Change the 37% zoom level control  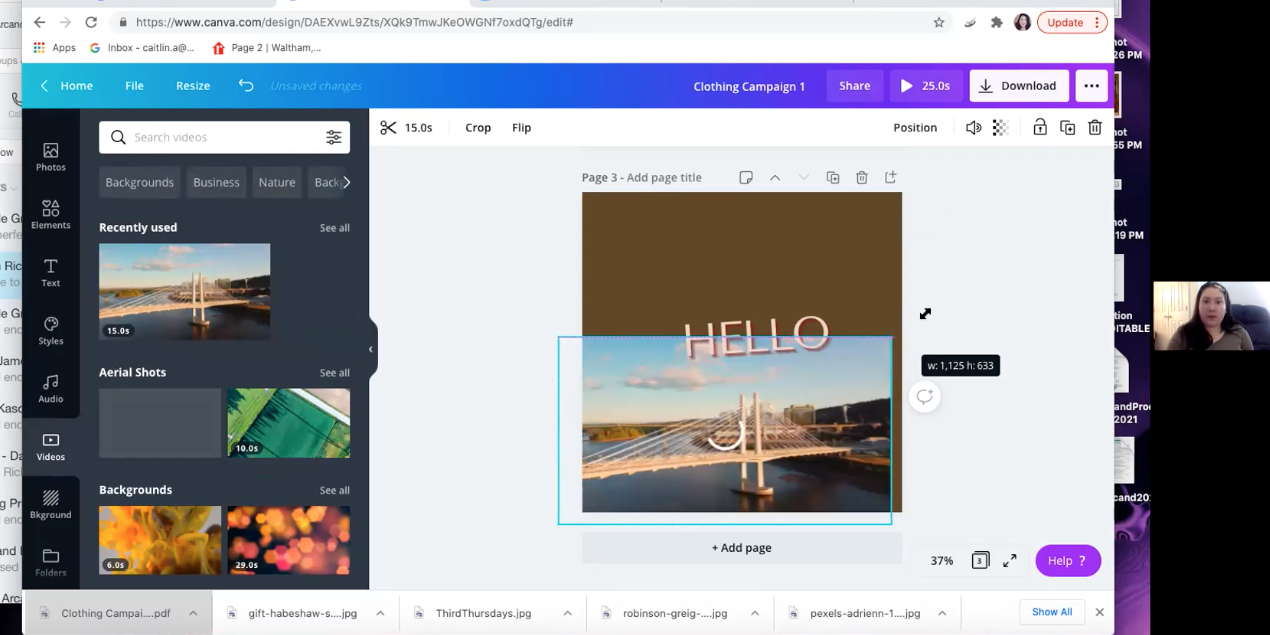pyautogui.click(x=941, y=560)
